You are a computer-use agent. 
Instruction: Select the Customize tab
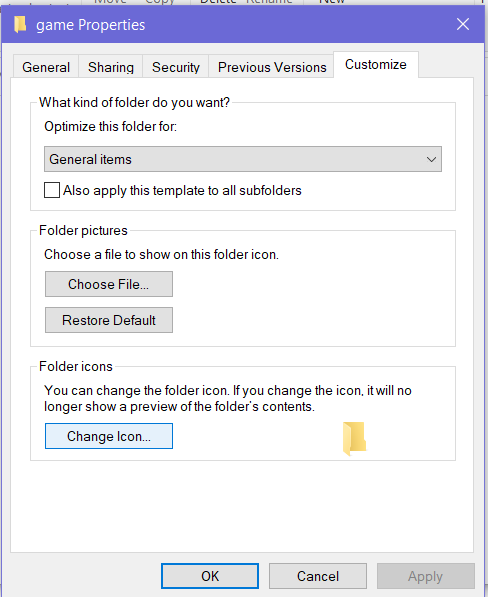point(376,64)
